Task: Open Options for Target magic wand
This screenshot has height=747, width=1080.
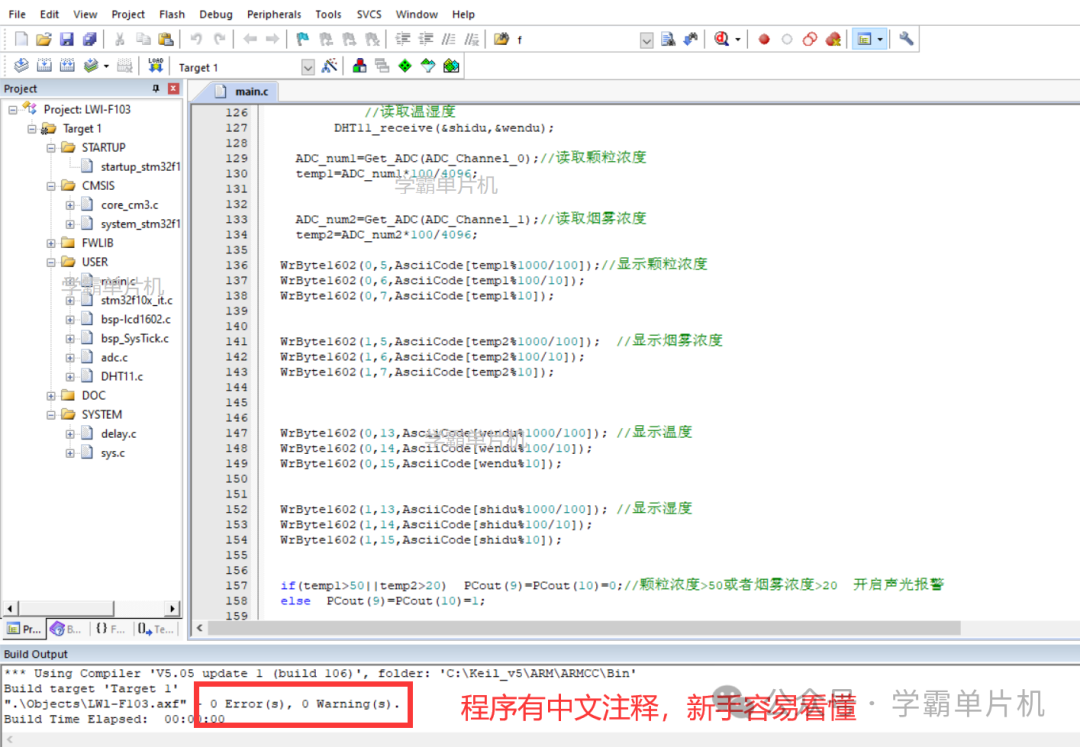Action: tap(329, 65)
